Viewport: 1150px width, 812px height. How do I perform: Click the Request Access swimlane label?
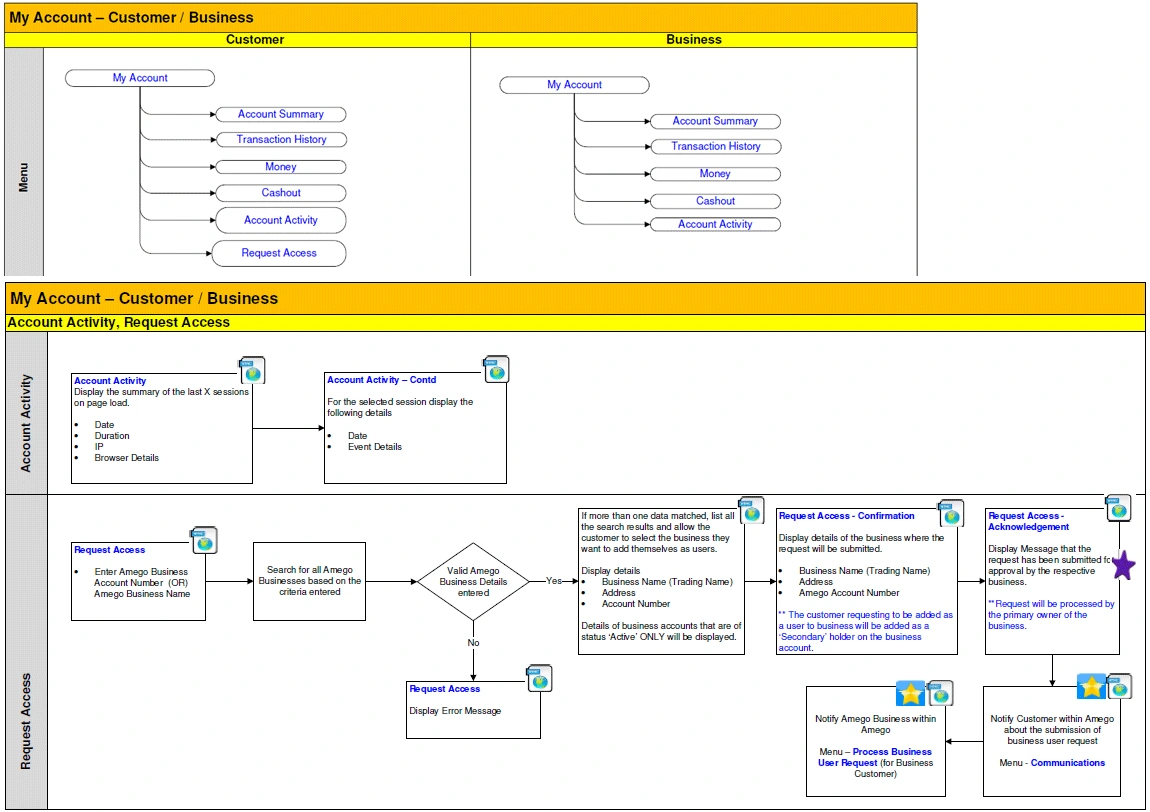click(26, 722)
